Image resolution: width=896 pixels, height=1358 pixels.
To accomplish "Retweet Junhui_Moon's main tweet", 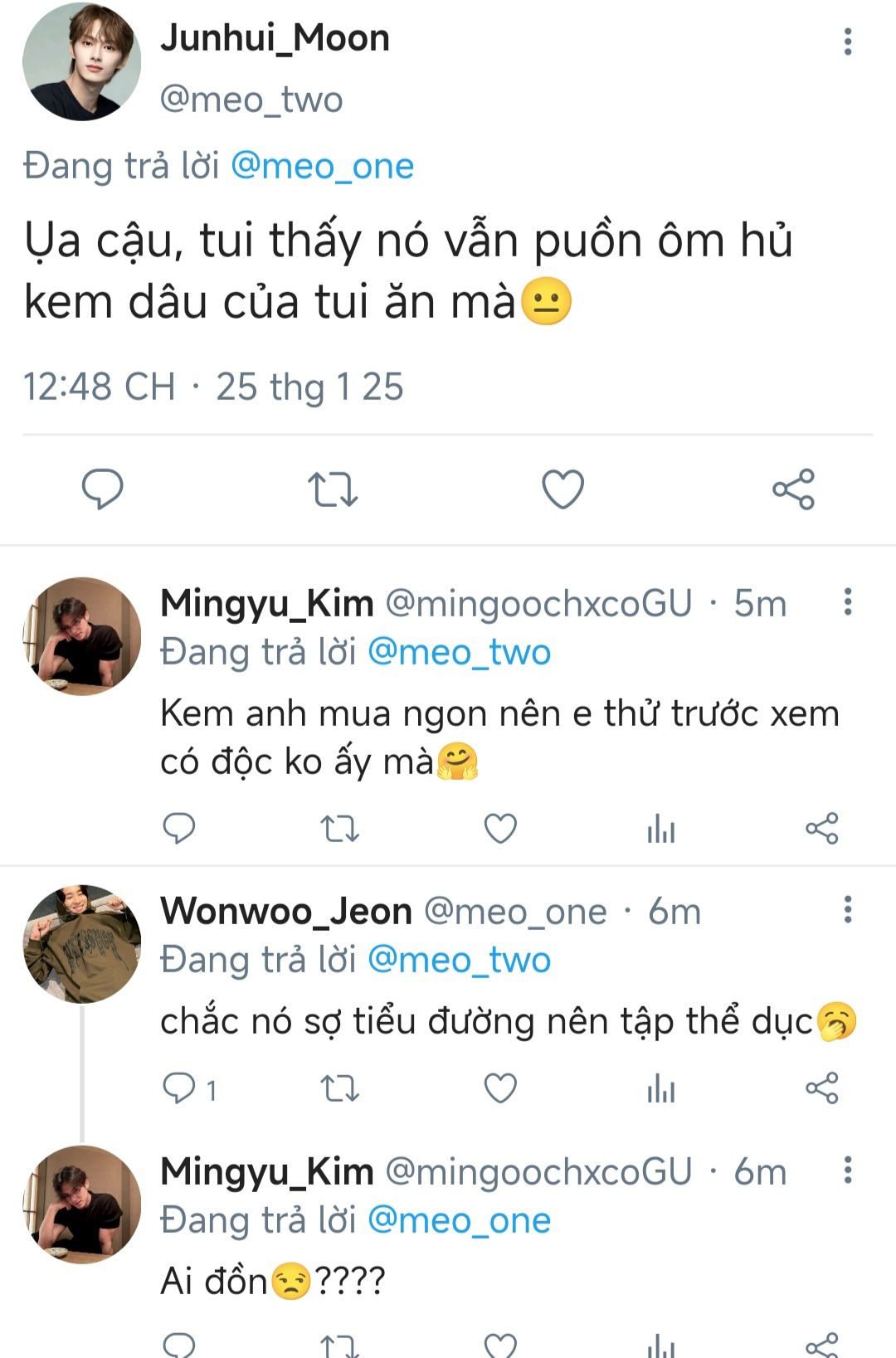I will (x=333, y=489).
